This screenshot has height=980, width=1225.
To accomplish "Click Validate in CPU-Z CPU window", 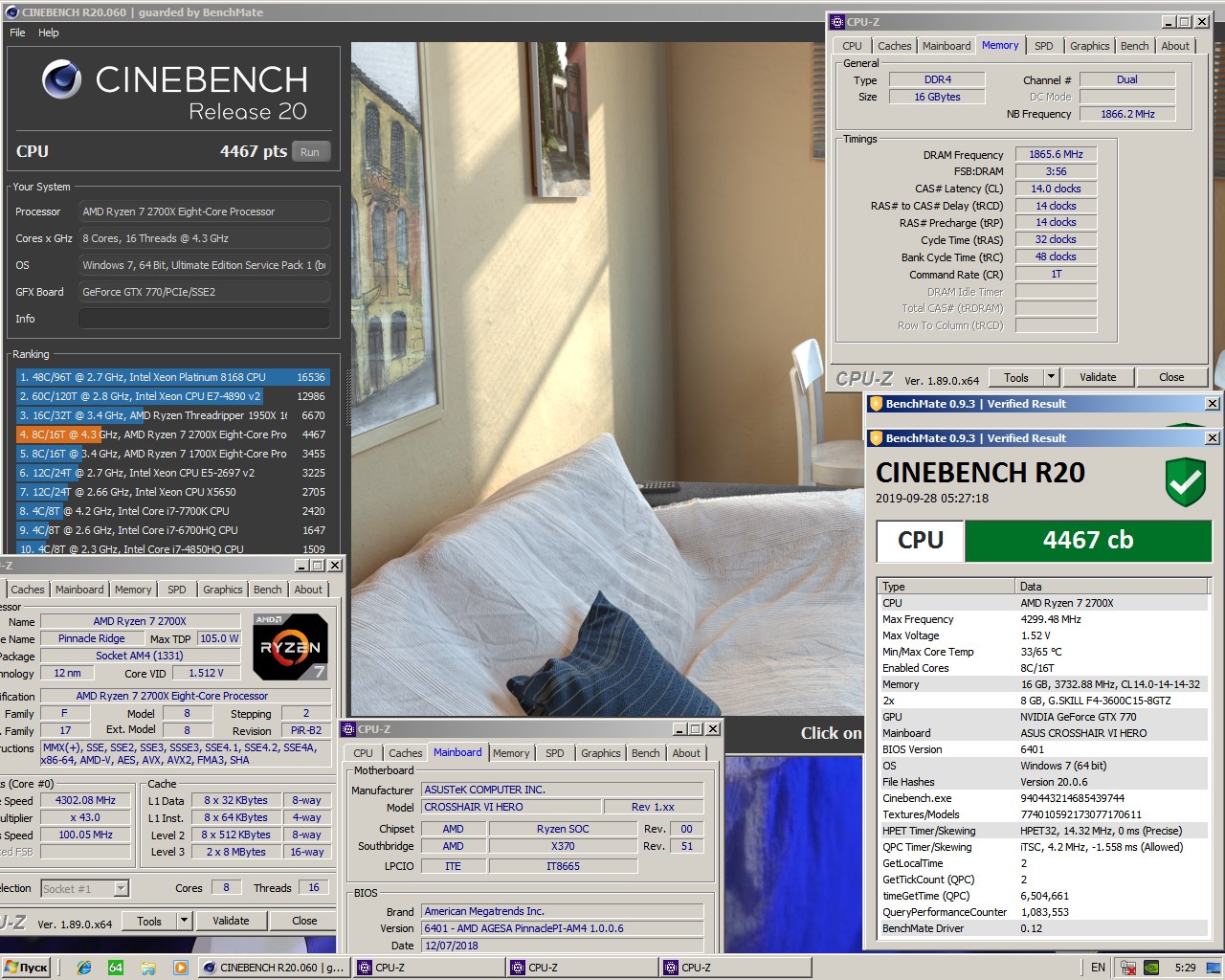I will [231, 921].
